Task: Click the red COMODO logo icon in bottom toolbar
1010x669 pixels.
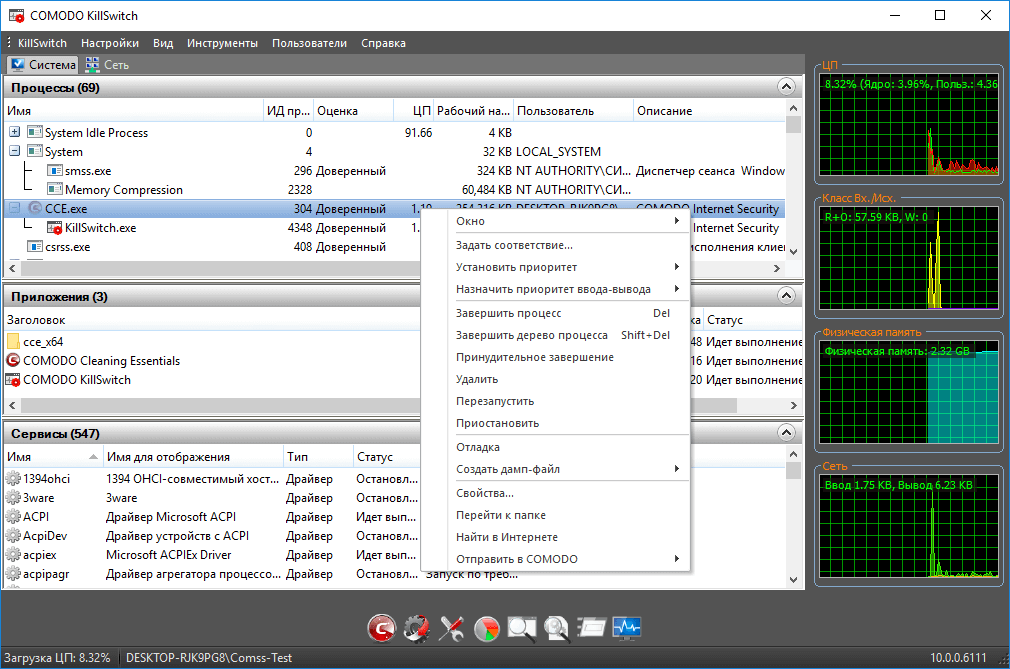Action: 381,628
